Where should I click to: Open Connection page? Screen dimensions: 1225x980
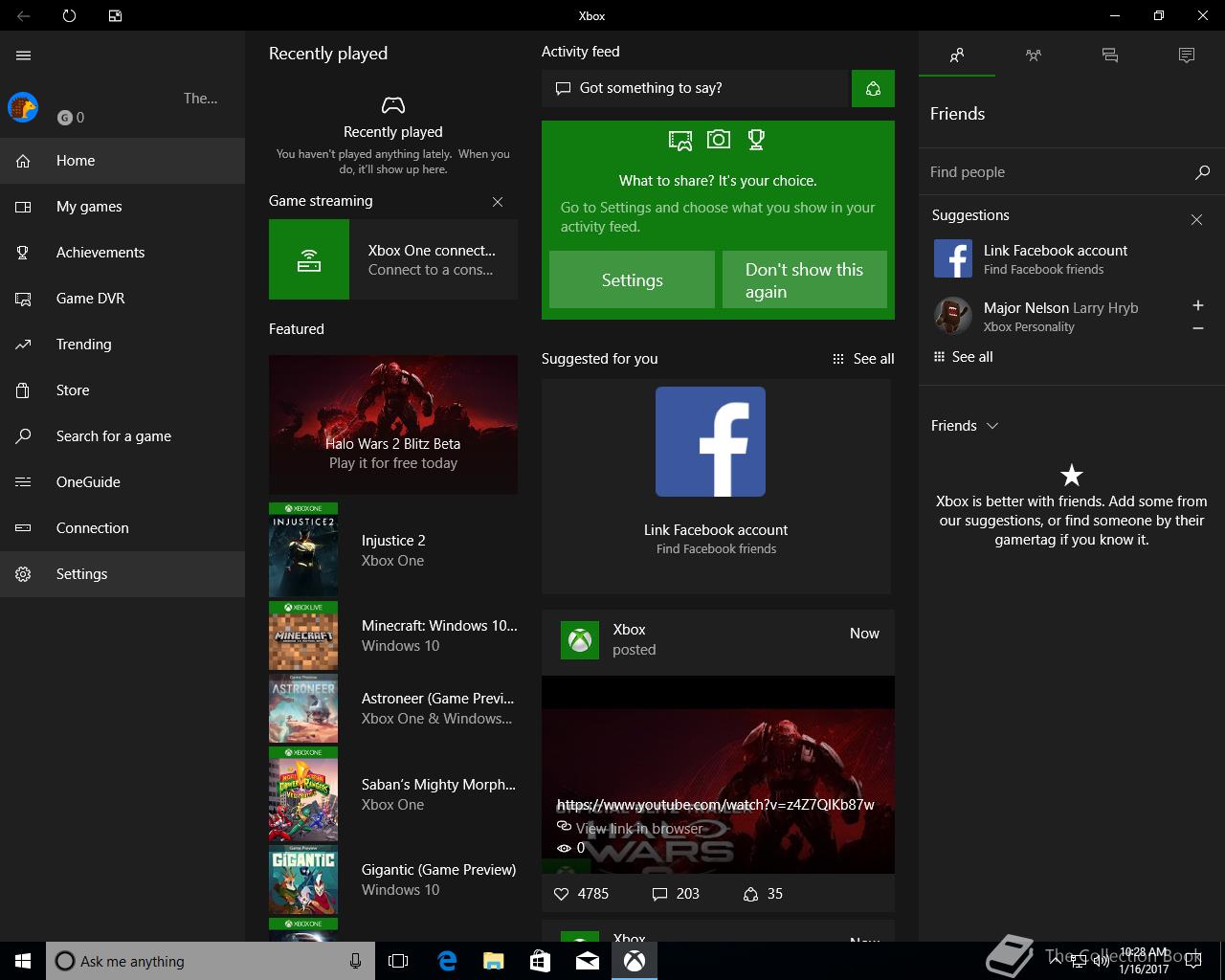point(122,528)
